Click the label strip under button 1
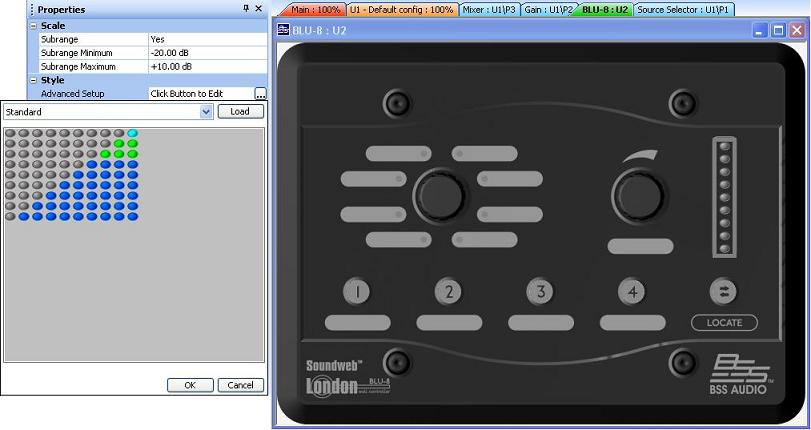 pyautogui.click(x=357, y=323)
